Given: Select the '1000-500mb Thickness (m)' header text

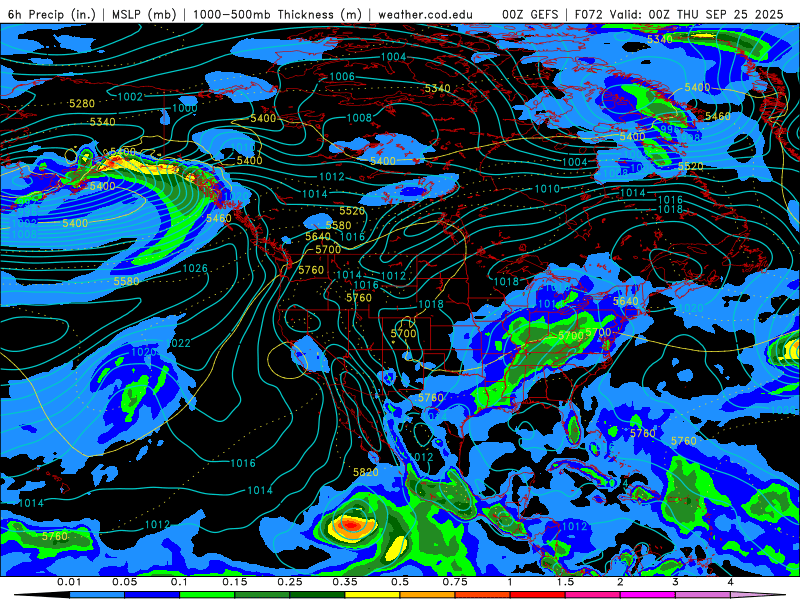Looking at the screenshot, I should coord(277,14).
